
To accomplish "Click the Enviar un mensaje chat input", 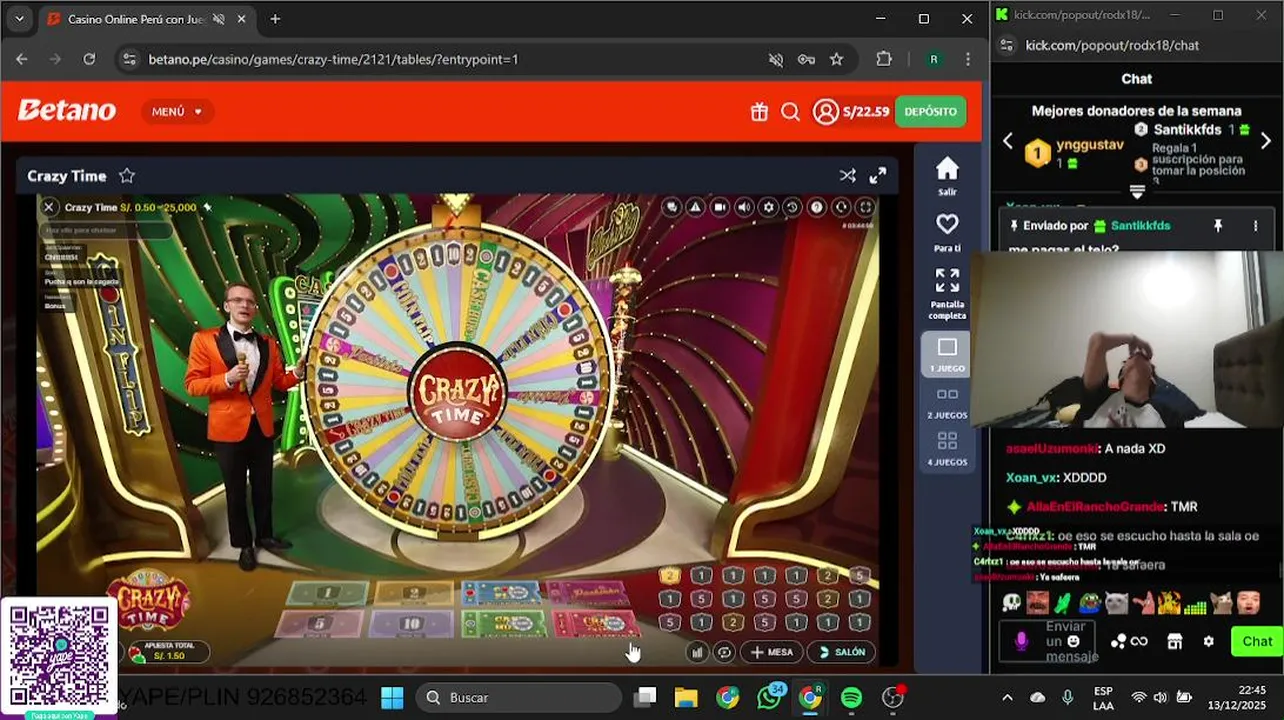I will [x=1048, y=642].
